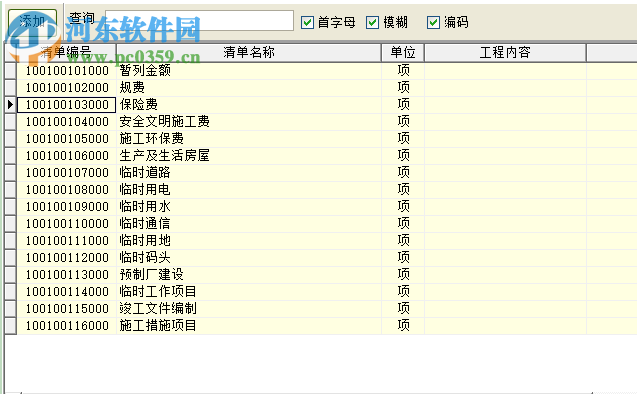Select cell 100100115000

67,310
